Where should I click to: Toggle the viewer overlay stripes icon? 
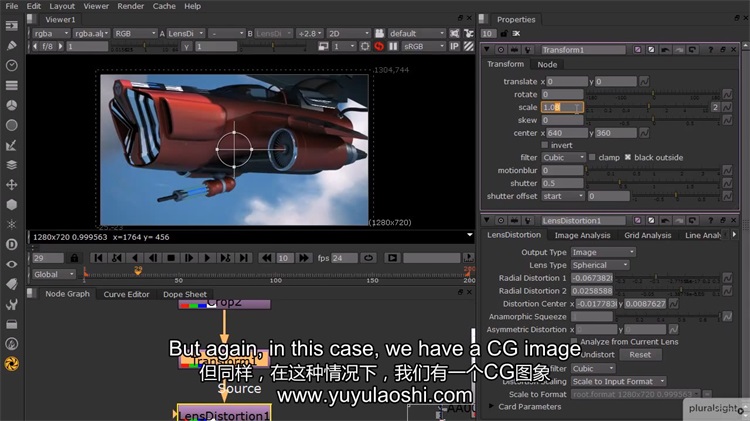tap(469, 46)
